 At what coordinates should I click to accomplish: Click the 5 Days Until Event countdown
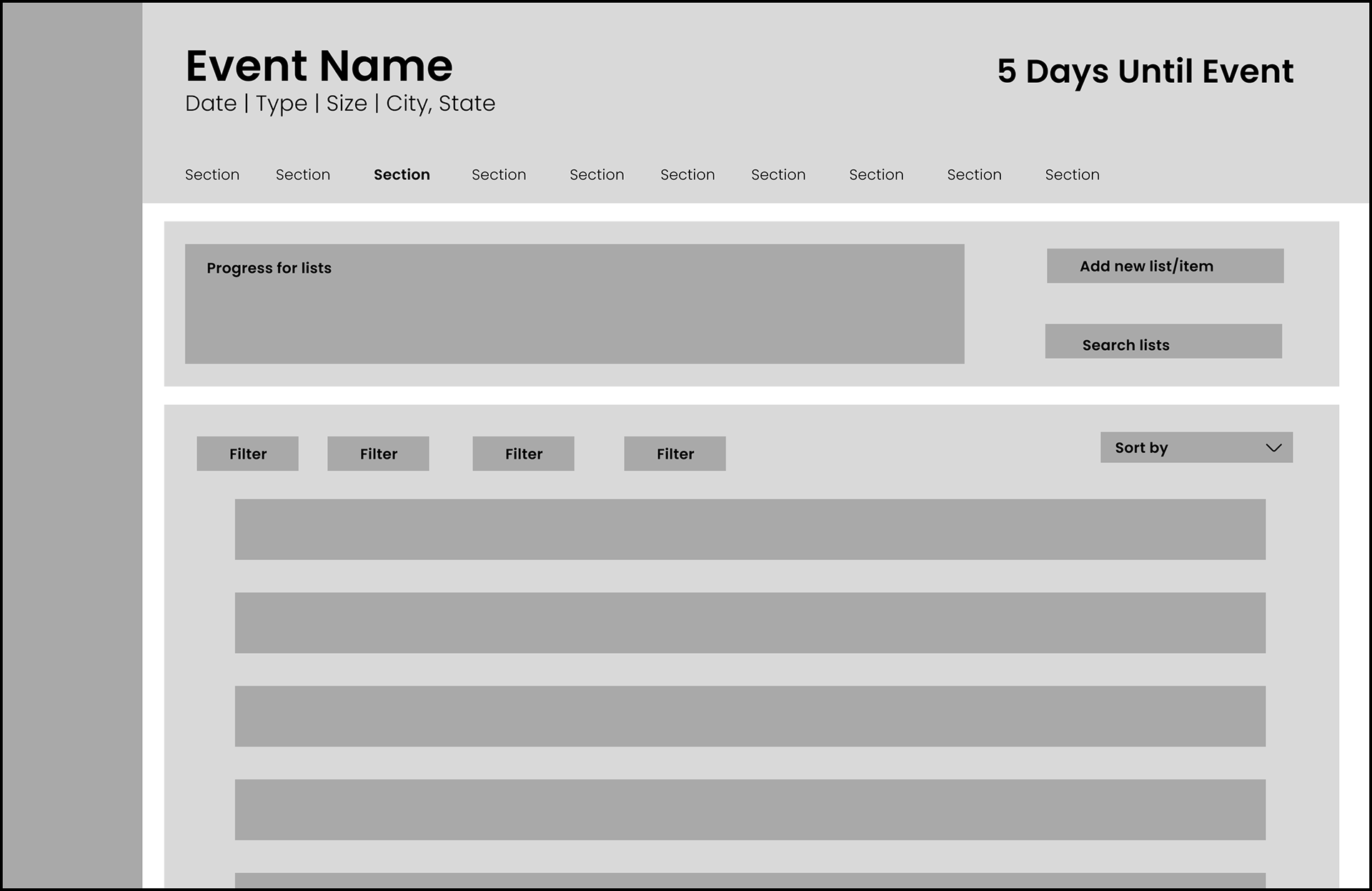[1145, 71]
